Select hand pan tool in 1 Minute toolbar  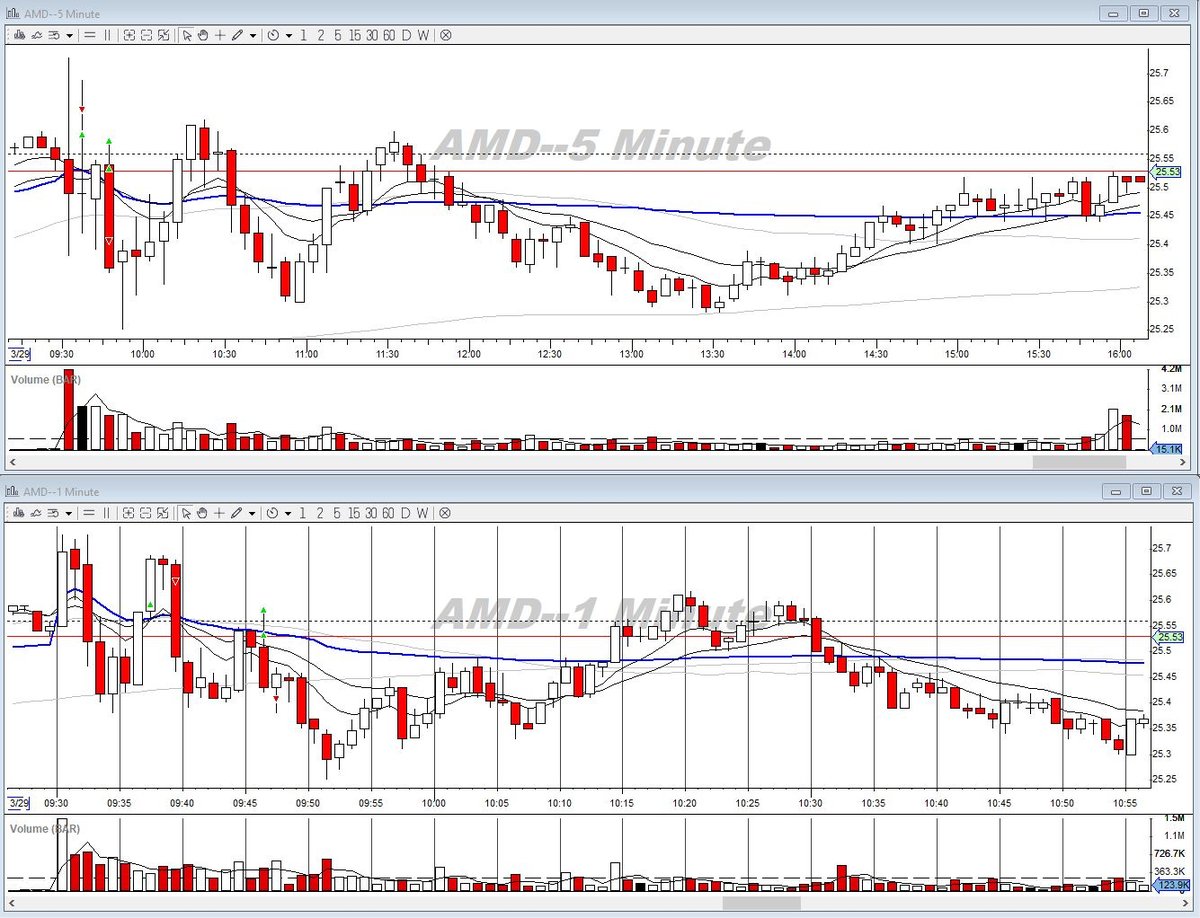(202, 512)
